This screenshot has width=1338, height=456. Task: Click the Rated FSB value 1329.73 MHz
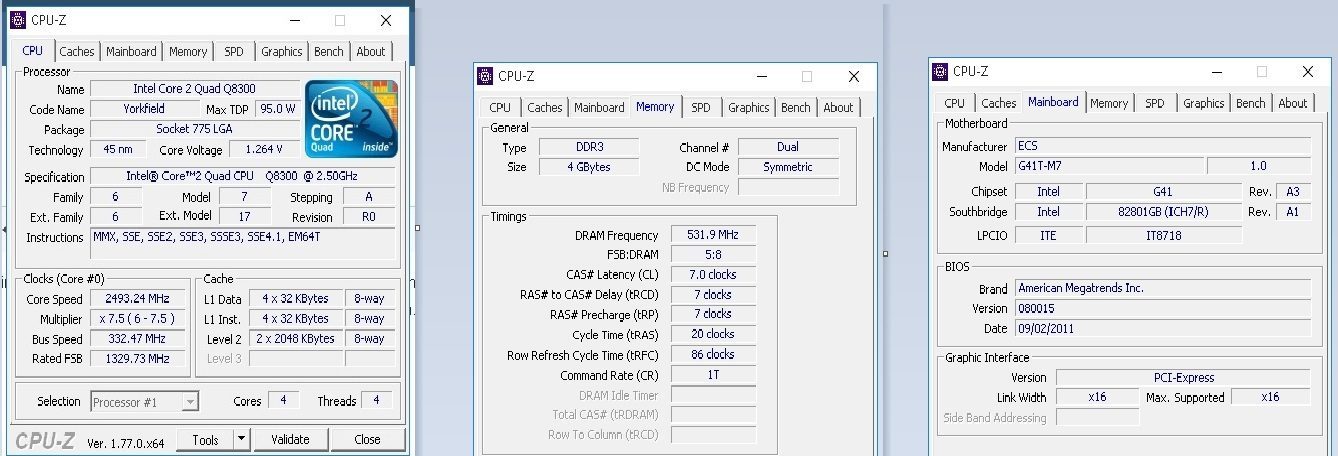[137, 358]
